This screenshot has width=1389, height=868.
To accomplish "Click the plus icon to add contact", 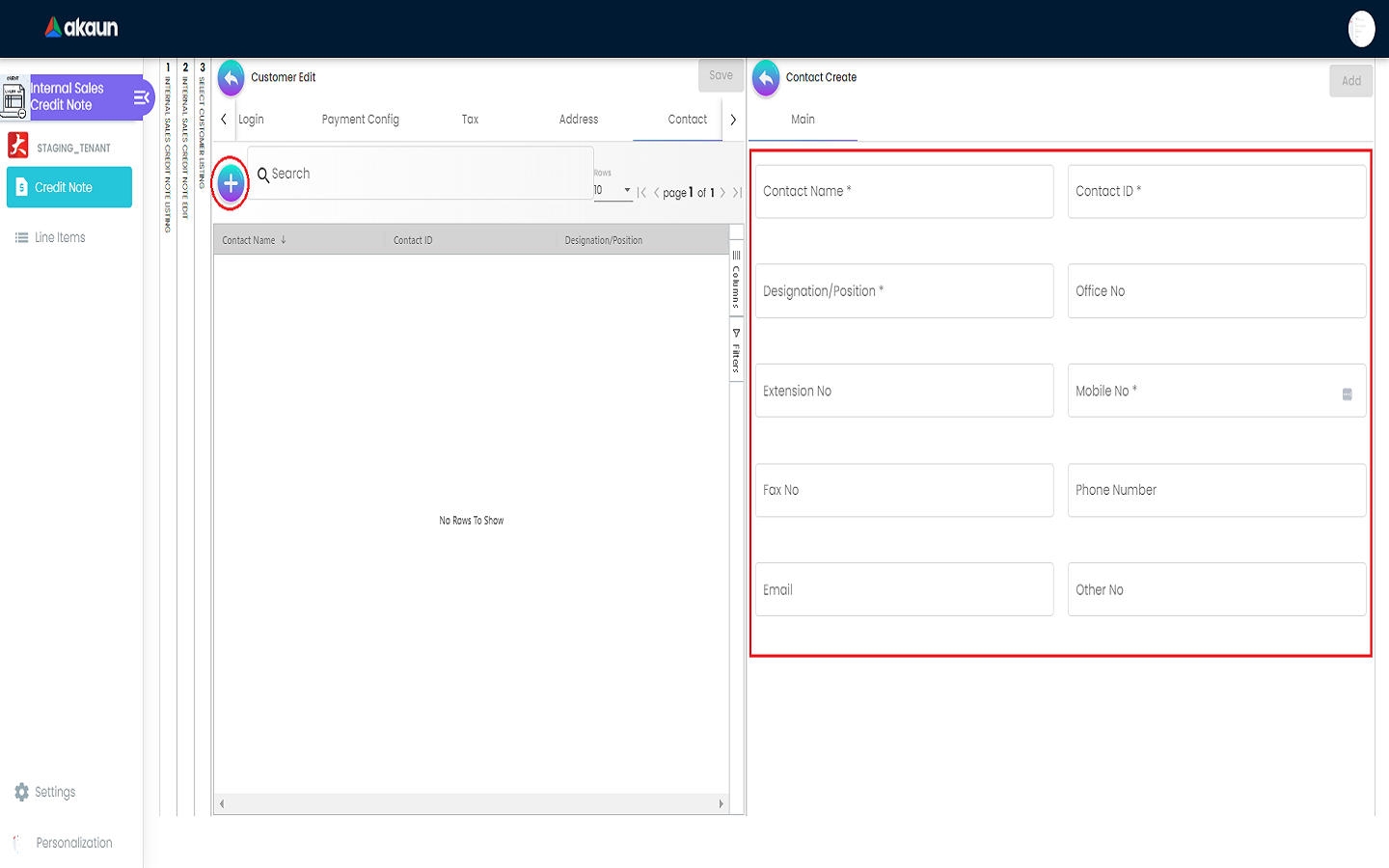I will click(231, 183).
